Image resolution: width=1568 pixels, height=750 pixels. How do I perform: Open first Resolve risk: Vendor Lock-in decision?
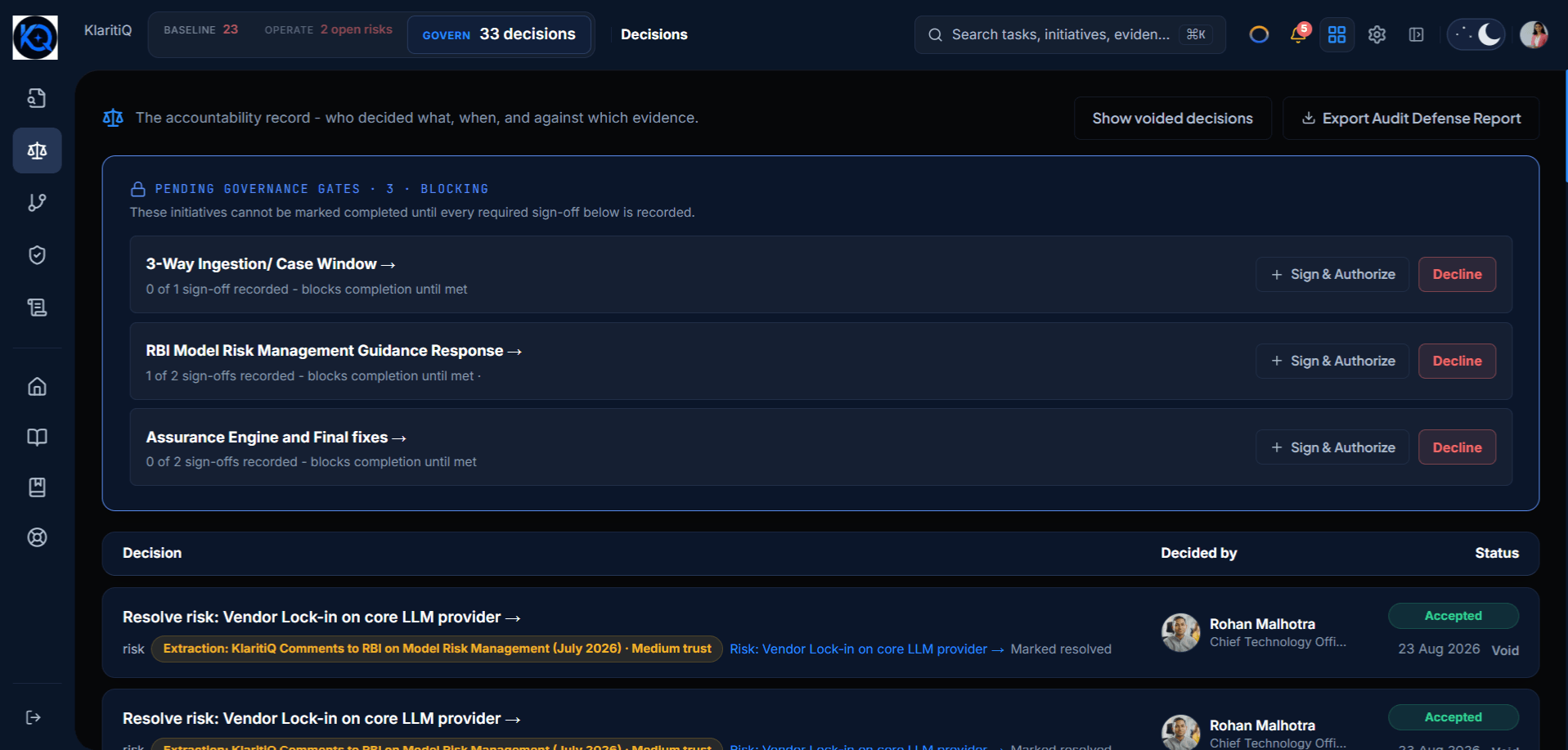coord(321,618)
